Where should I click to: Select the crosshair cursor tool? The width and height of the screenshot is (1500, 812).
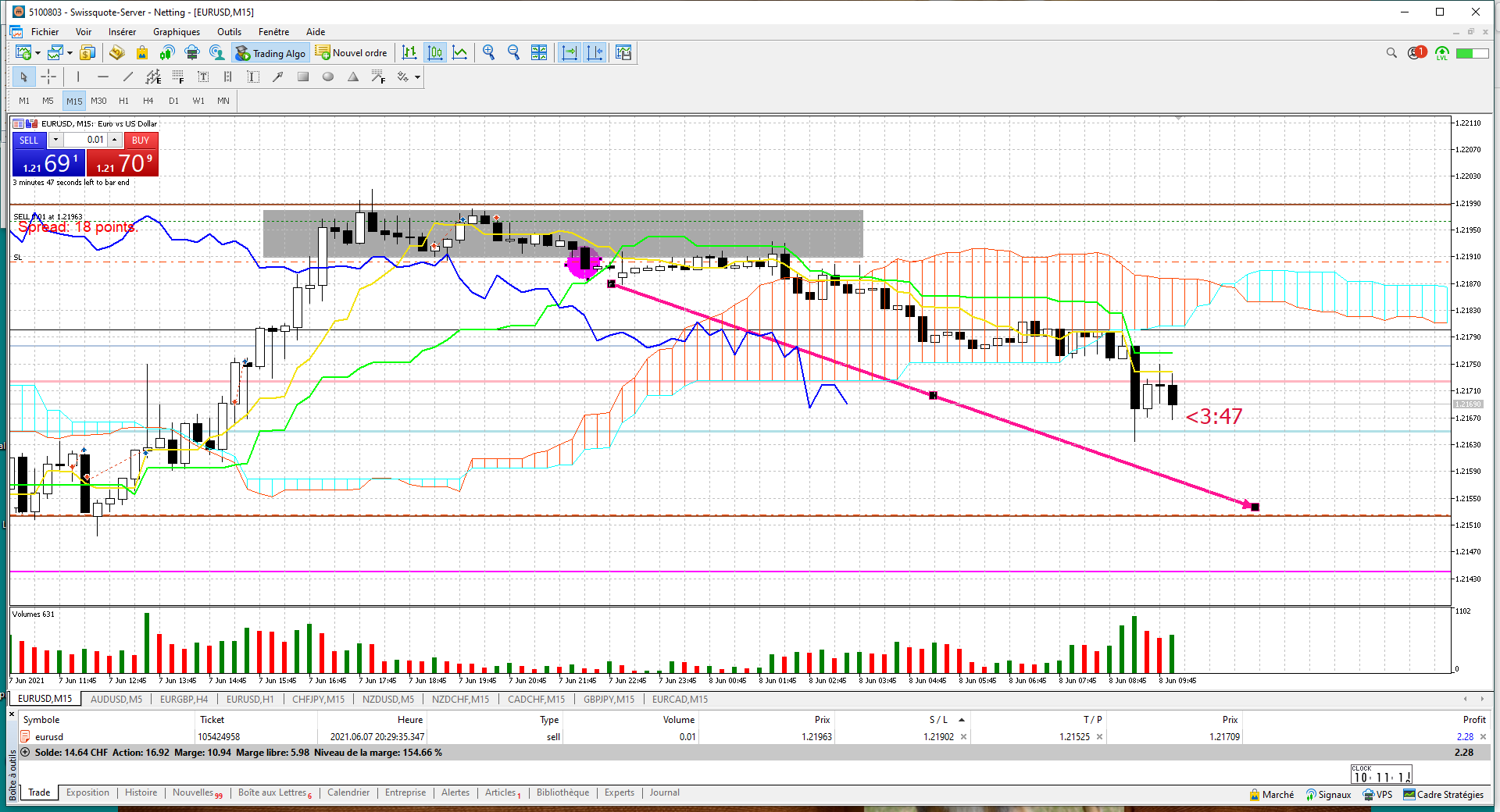point(48,77)
